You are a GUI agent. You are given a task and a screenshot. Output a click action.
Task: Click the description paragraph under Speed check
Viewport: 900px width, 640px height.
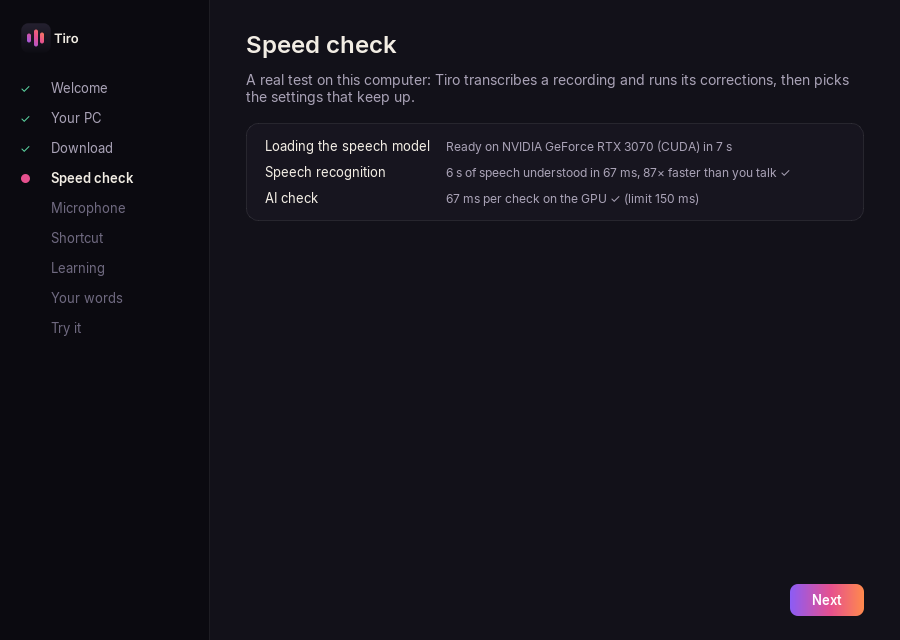(548, 88)
